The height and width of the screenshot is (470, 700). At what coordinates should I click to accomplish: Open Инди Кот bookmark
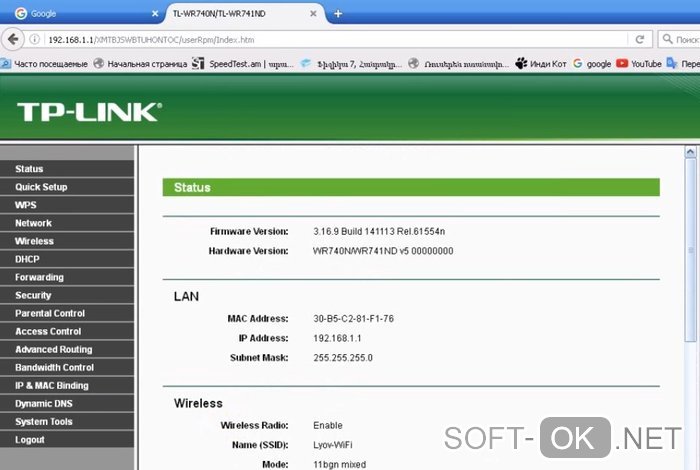point(541,64)
